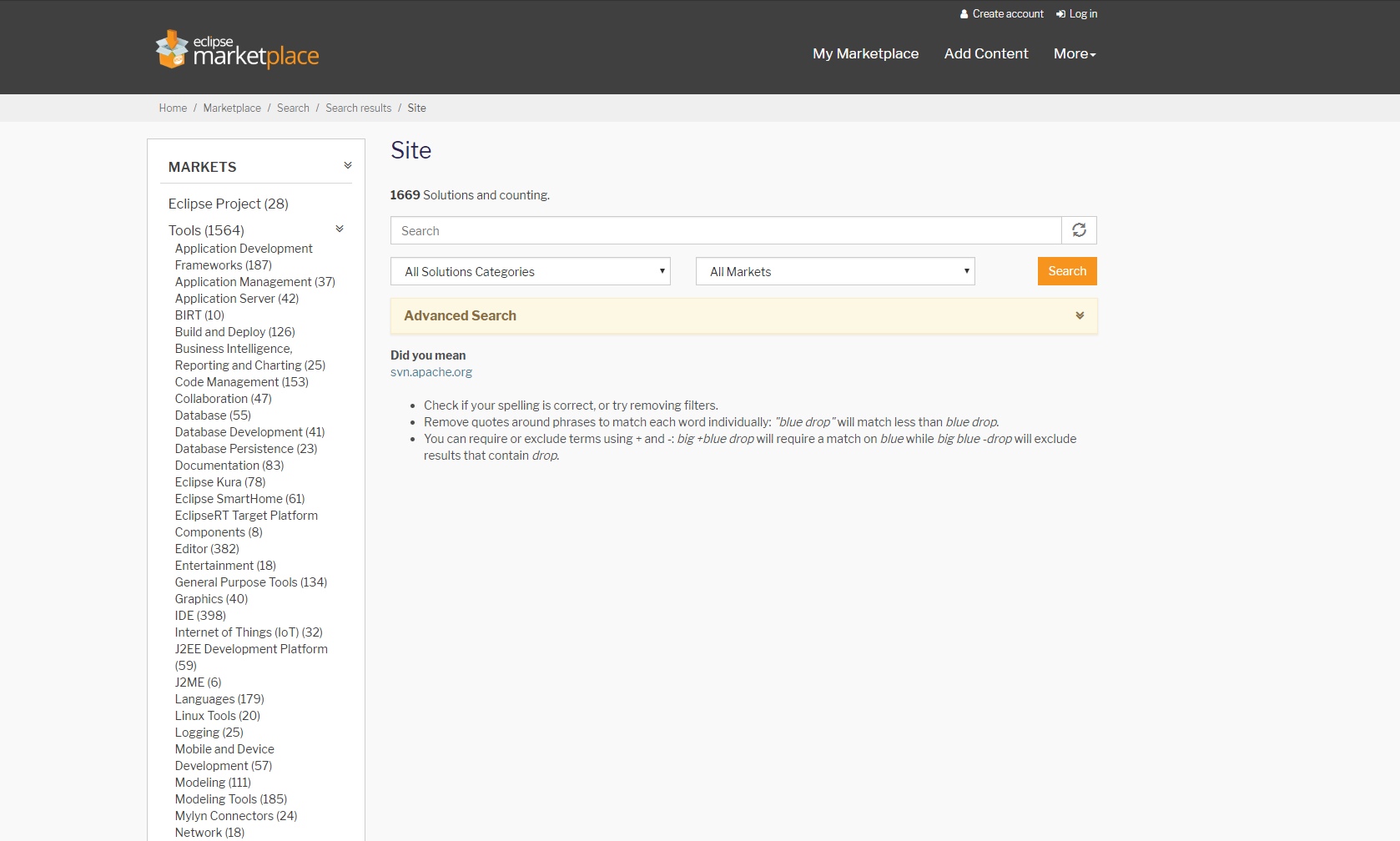Viewport: 1400px width, 841px height.
Task: Select Logging (25) category
Action: (x=209, y=733)
